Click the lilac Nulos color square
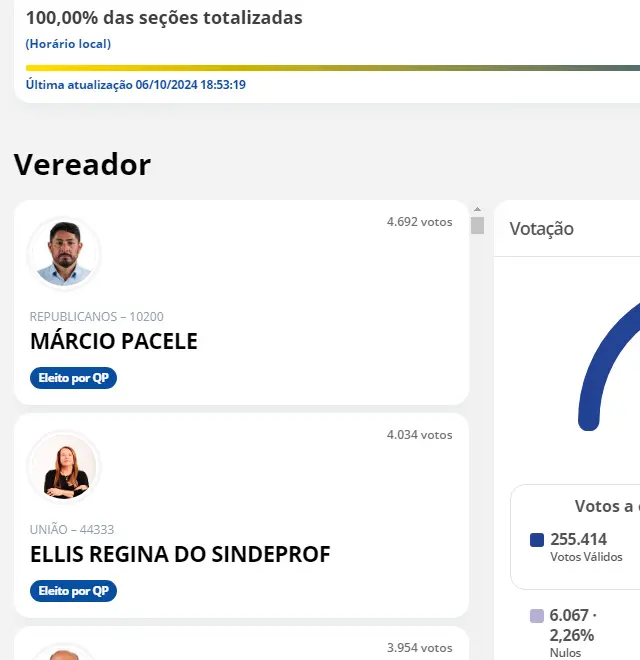This screenshot has height=660, width=640. tap(537, 616)
